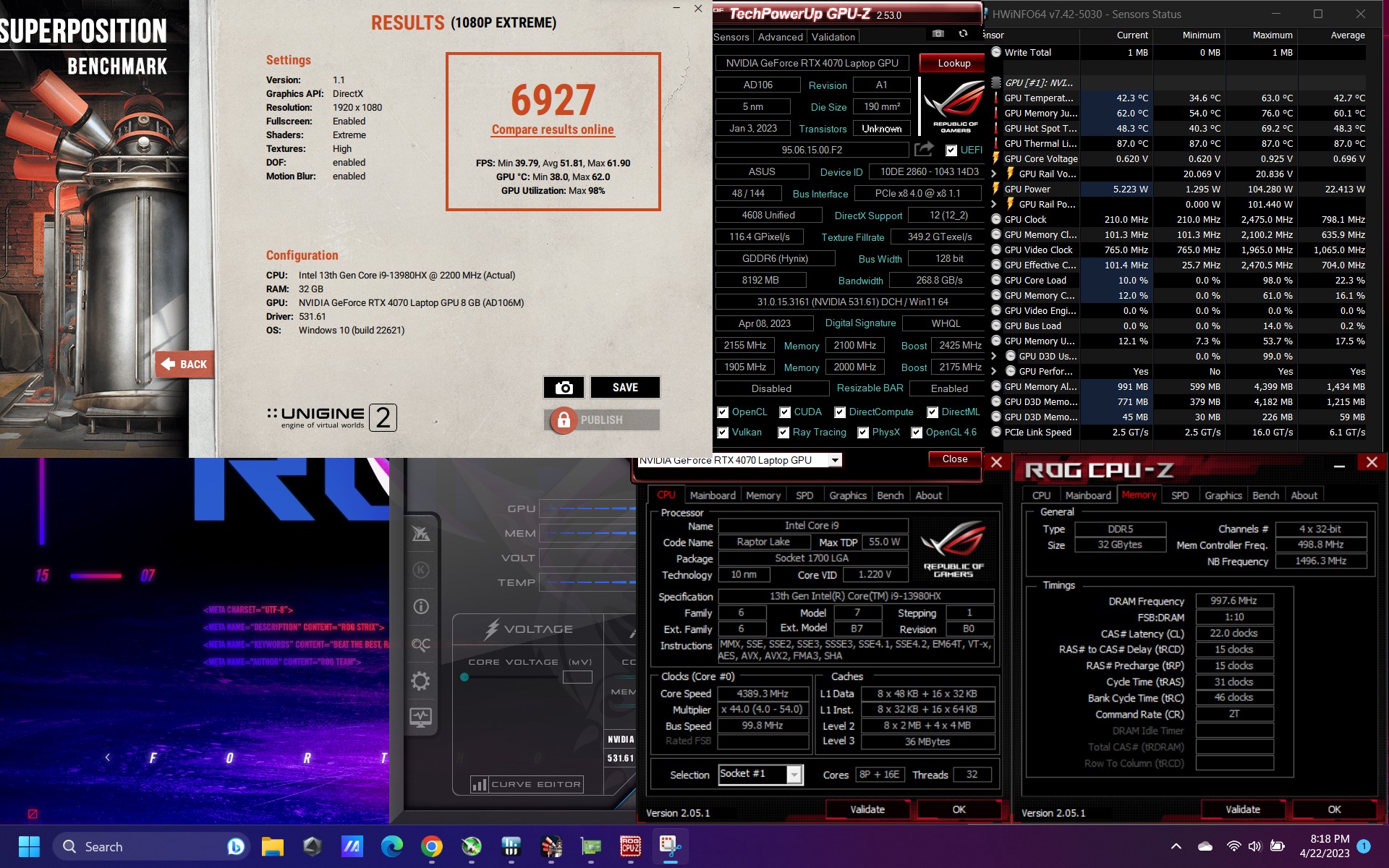Viewport: 1389px width, 868px height.
Task: Open the GPU Tweak settings gear icon
Action: [420, 681]
